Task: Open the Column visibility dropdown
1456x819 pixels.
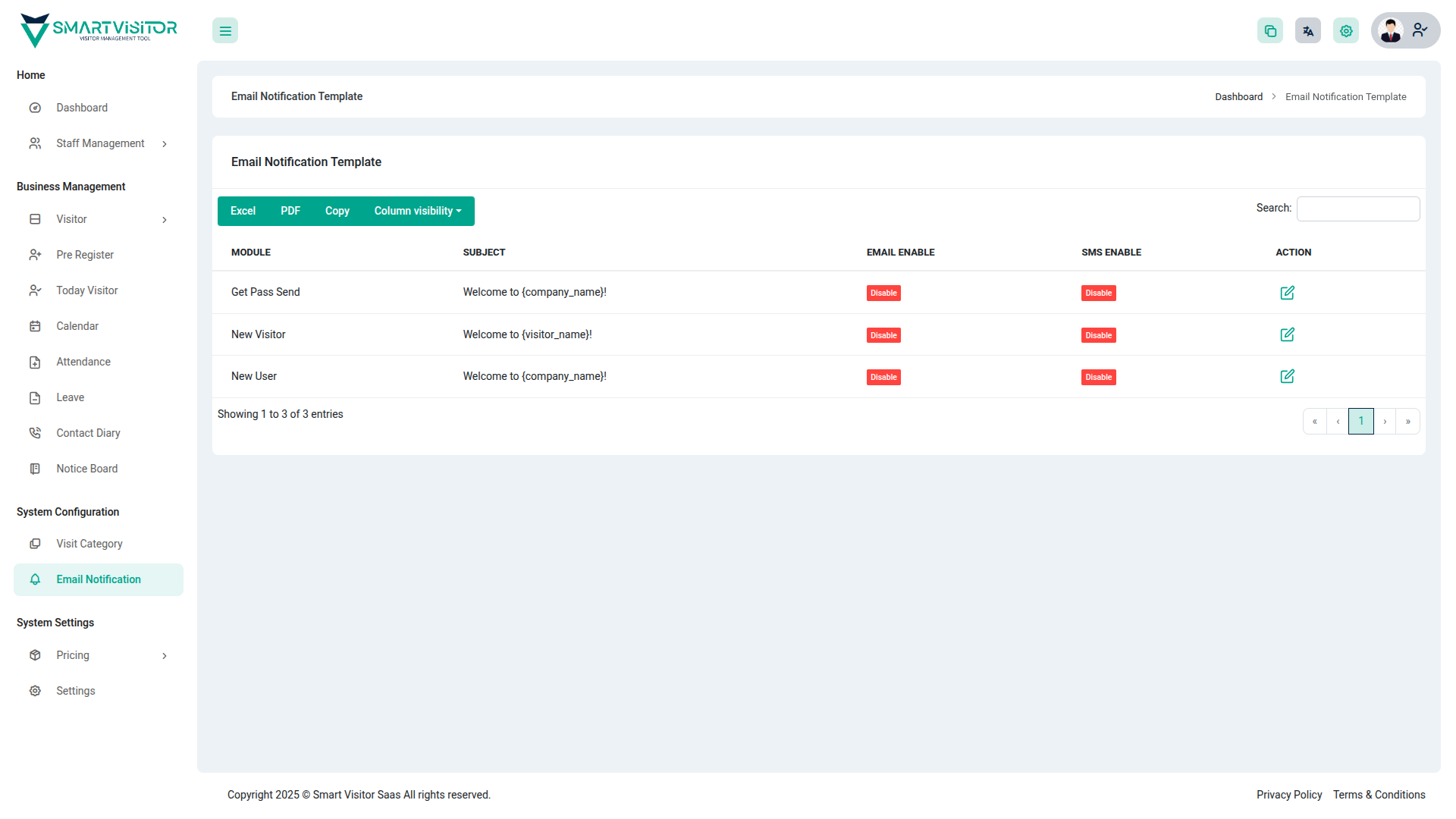Action: tap(417, 211)
